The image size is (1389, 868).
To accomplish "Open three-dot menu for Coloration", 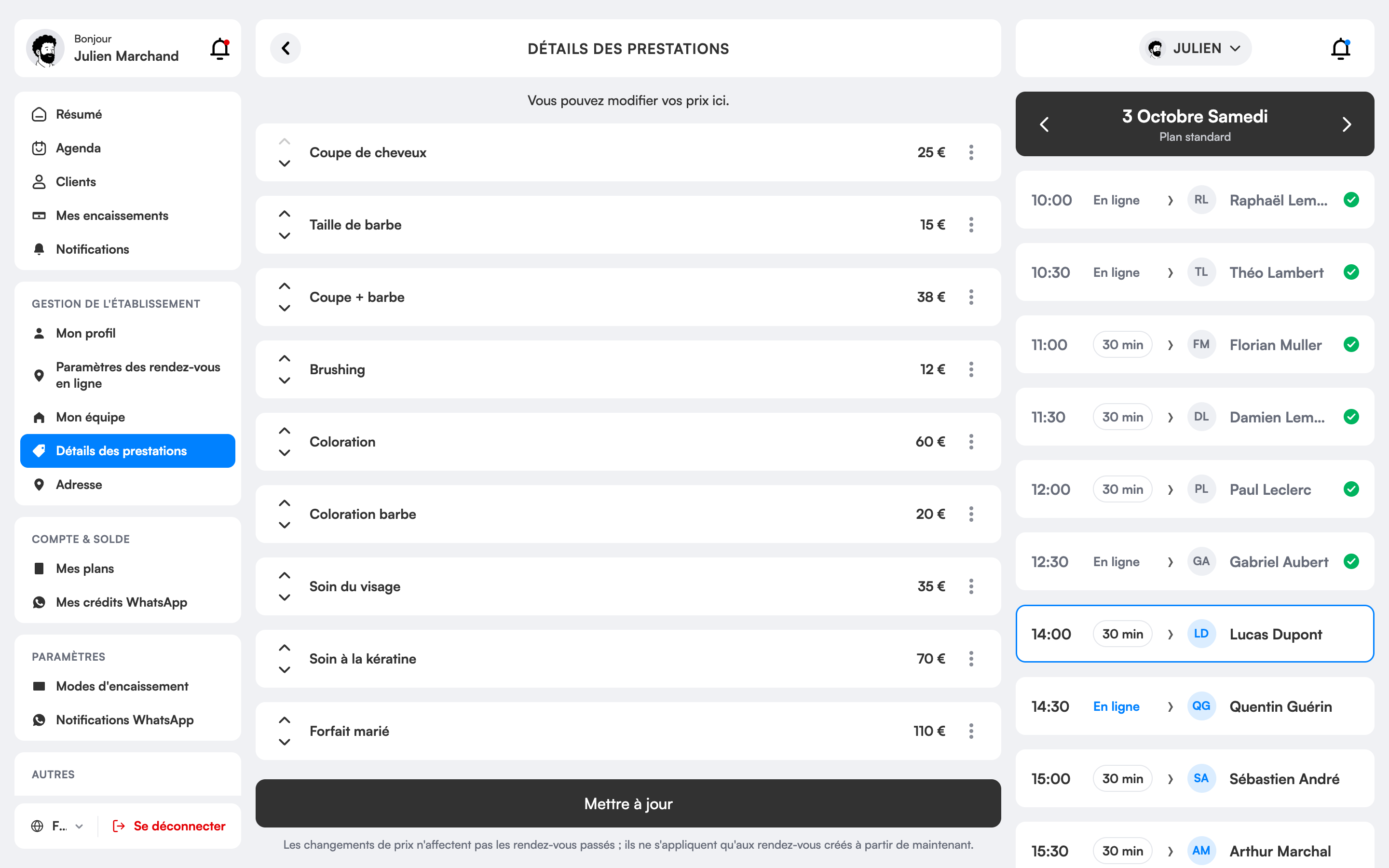I will coord(971,441).
